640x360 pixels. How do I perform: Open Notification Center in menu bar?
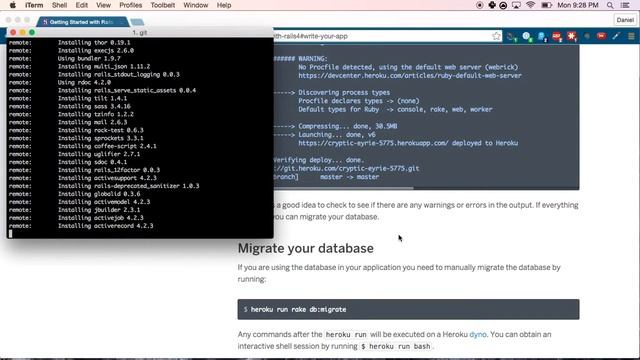click(x=625, y=5)
